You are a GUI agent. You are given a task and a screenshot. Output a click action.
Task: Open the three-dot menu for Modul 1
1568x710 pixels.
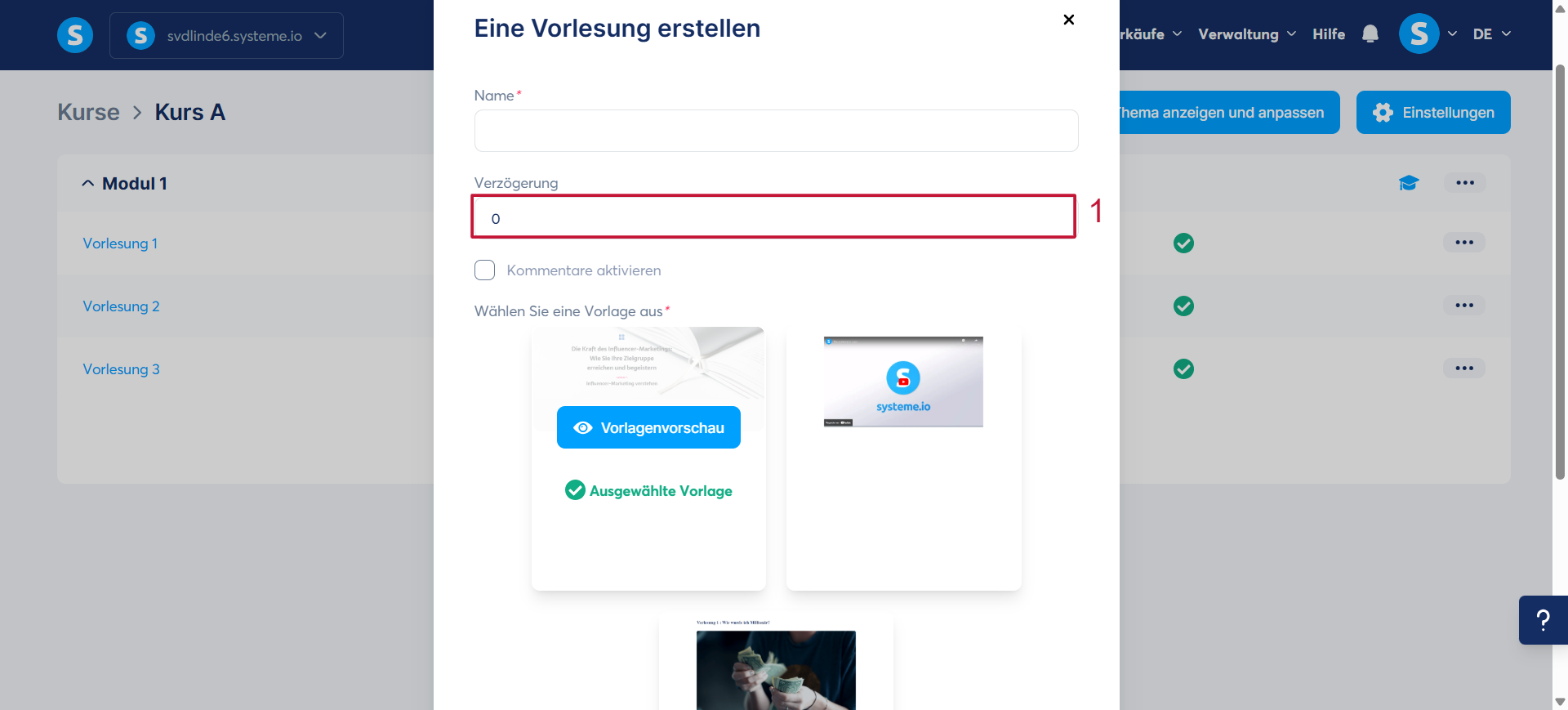[1465, 183]
